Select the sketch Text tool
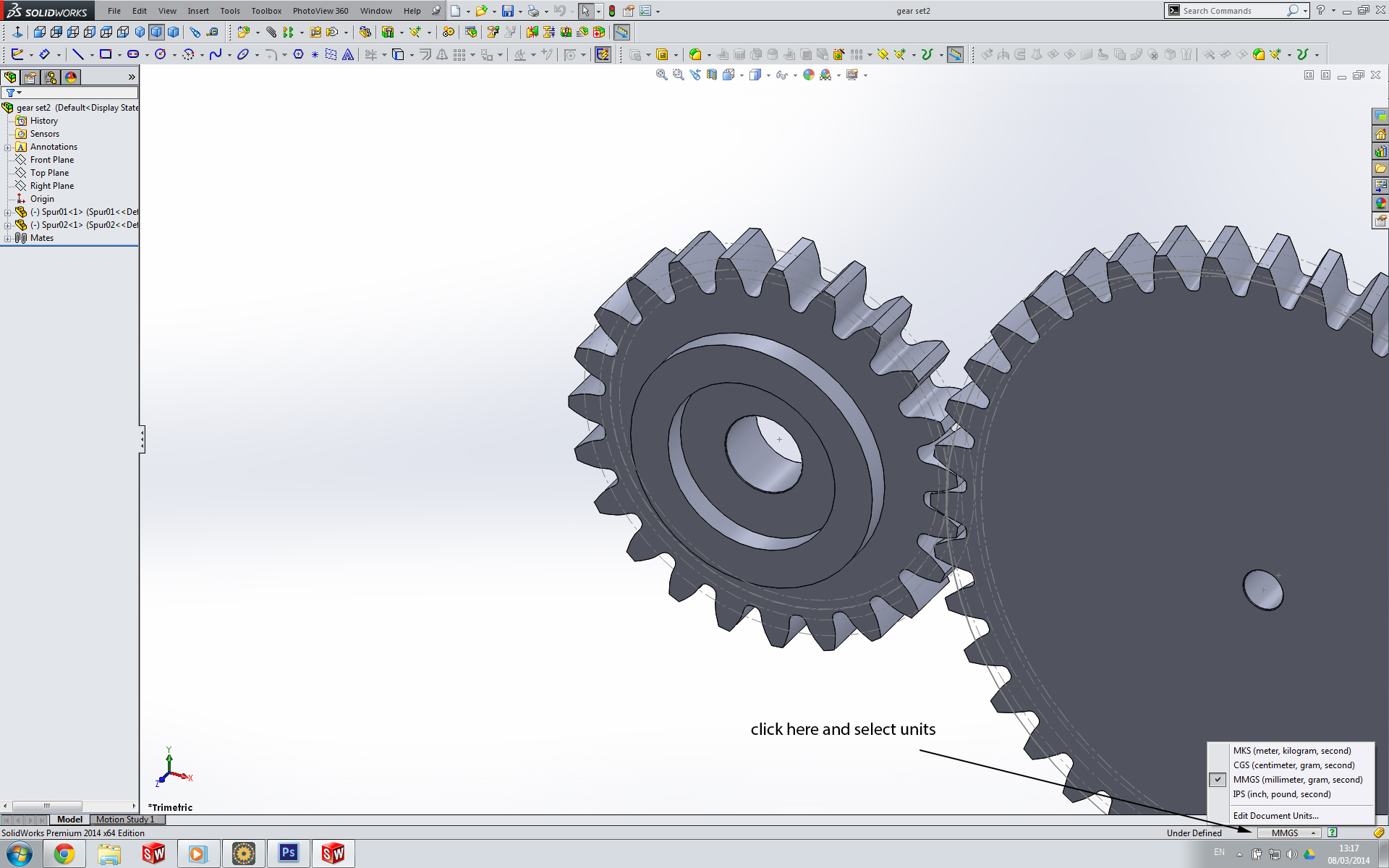The image size is (1389, 868). (x=348, y=54)
